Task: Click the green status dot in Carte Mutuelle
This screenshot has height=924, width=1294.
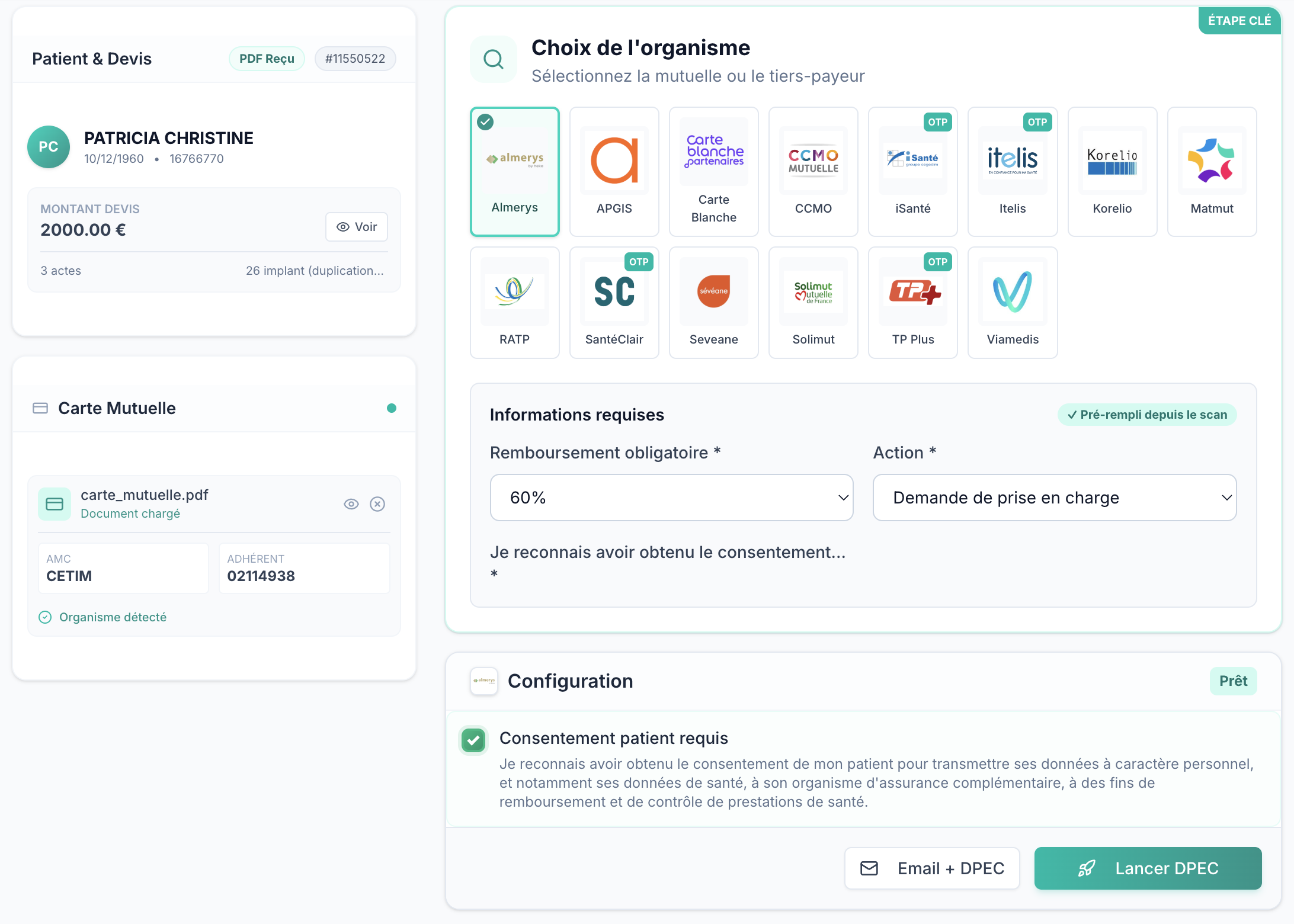Action: (x=391, y=408)
